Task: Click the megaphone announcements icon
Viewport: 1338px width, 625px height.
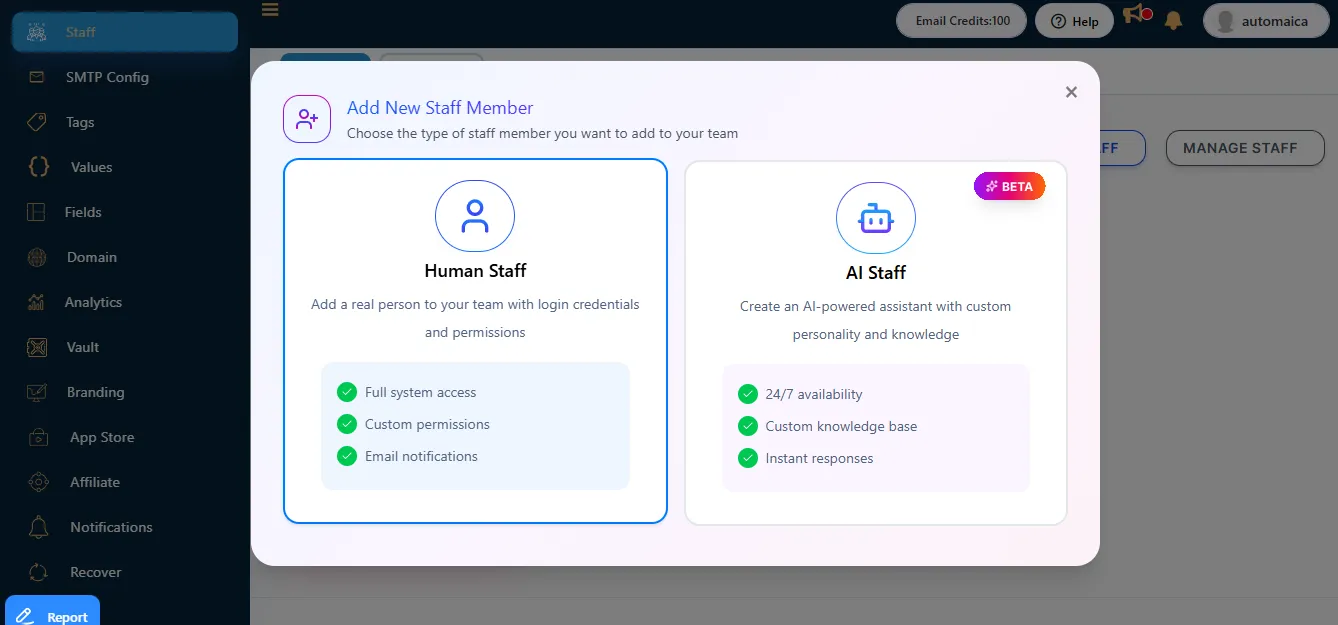Action: 1135,15
